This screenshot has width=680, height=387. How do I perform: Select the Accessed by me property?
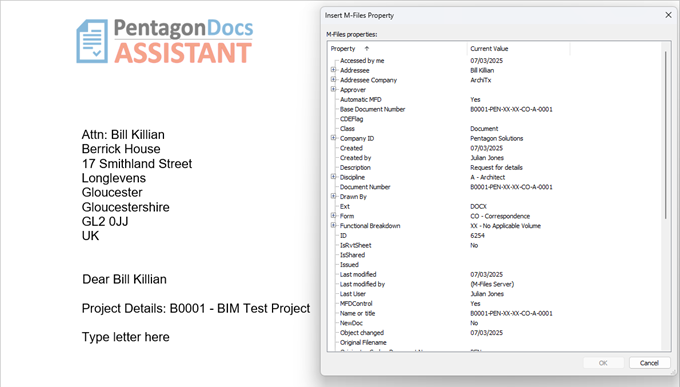362,61
